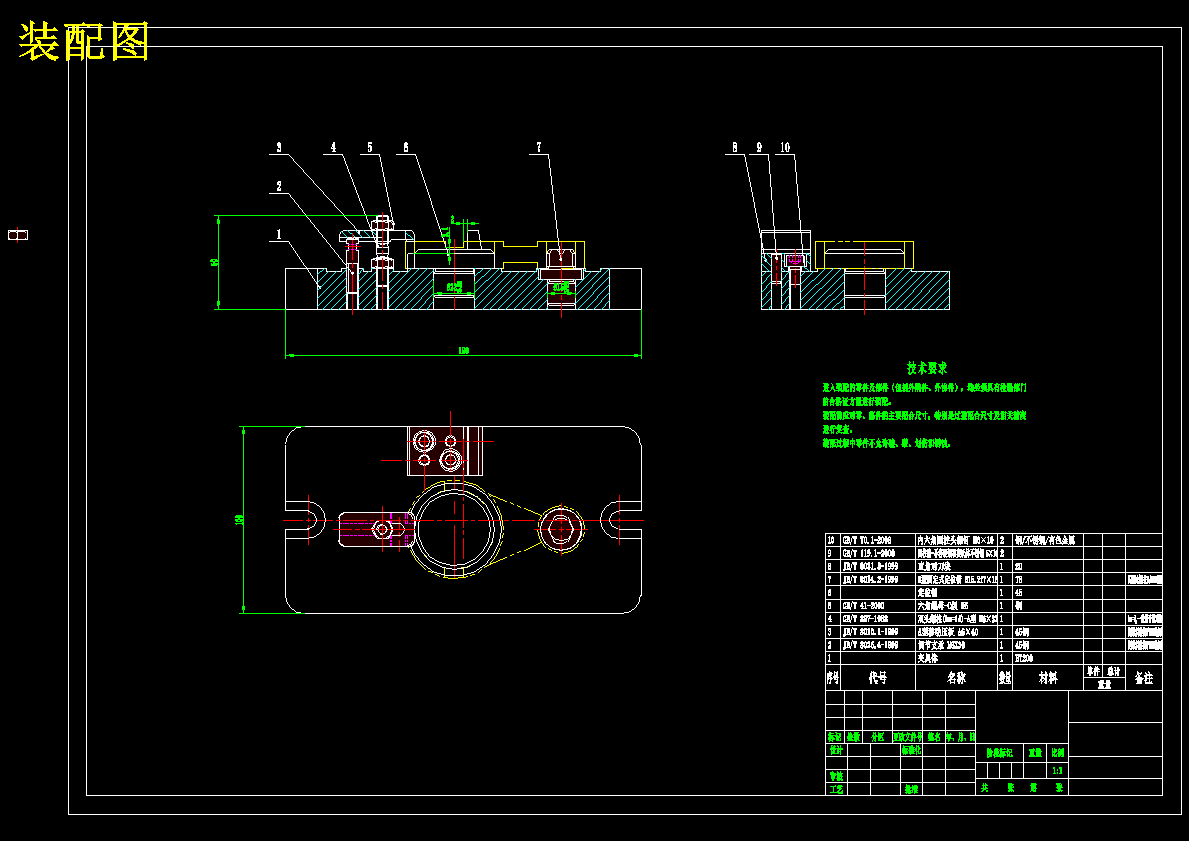Image resolution: width=1189 pixels, height=841 pixels.
Task: Select the 工艺 label in title block
Action: click(x=836, y=789)
